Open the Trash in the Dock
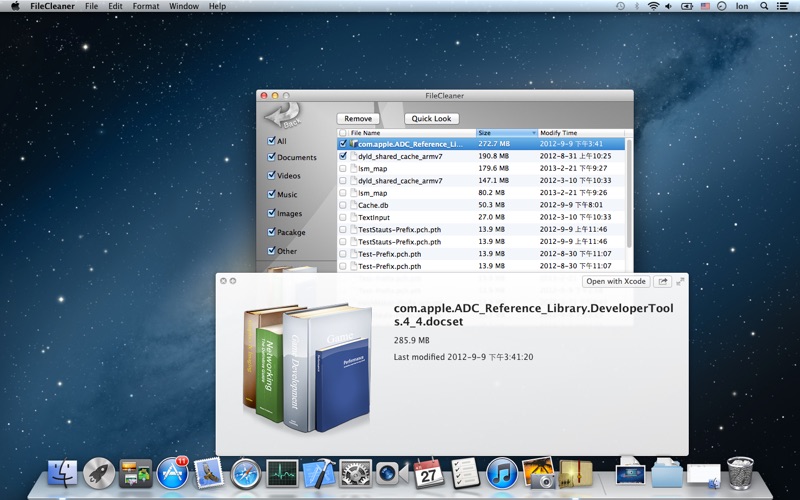Viewport: 800px width, 500px height. tap(740, 473)
